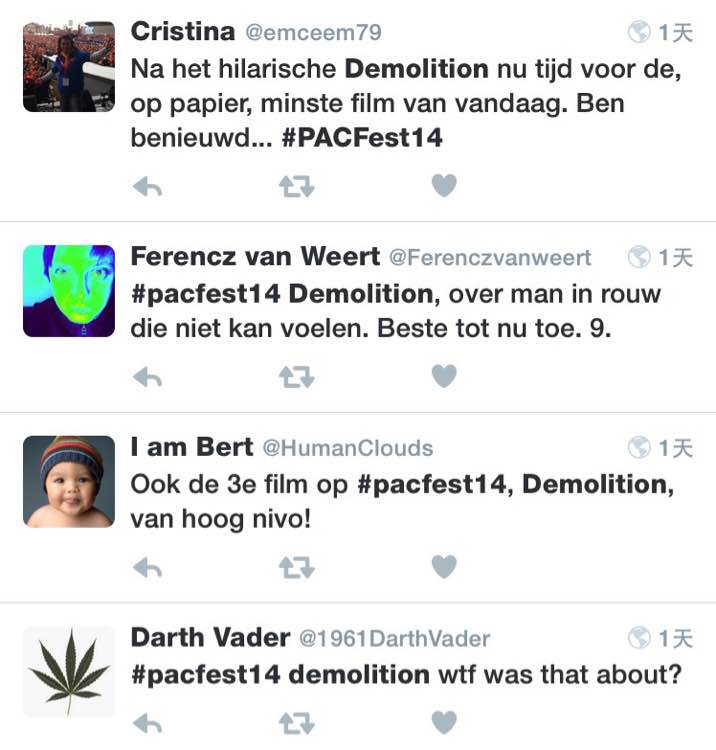Tap the globe icon on Cristina's tweet

(x=639, y=33)
